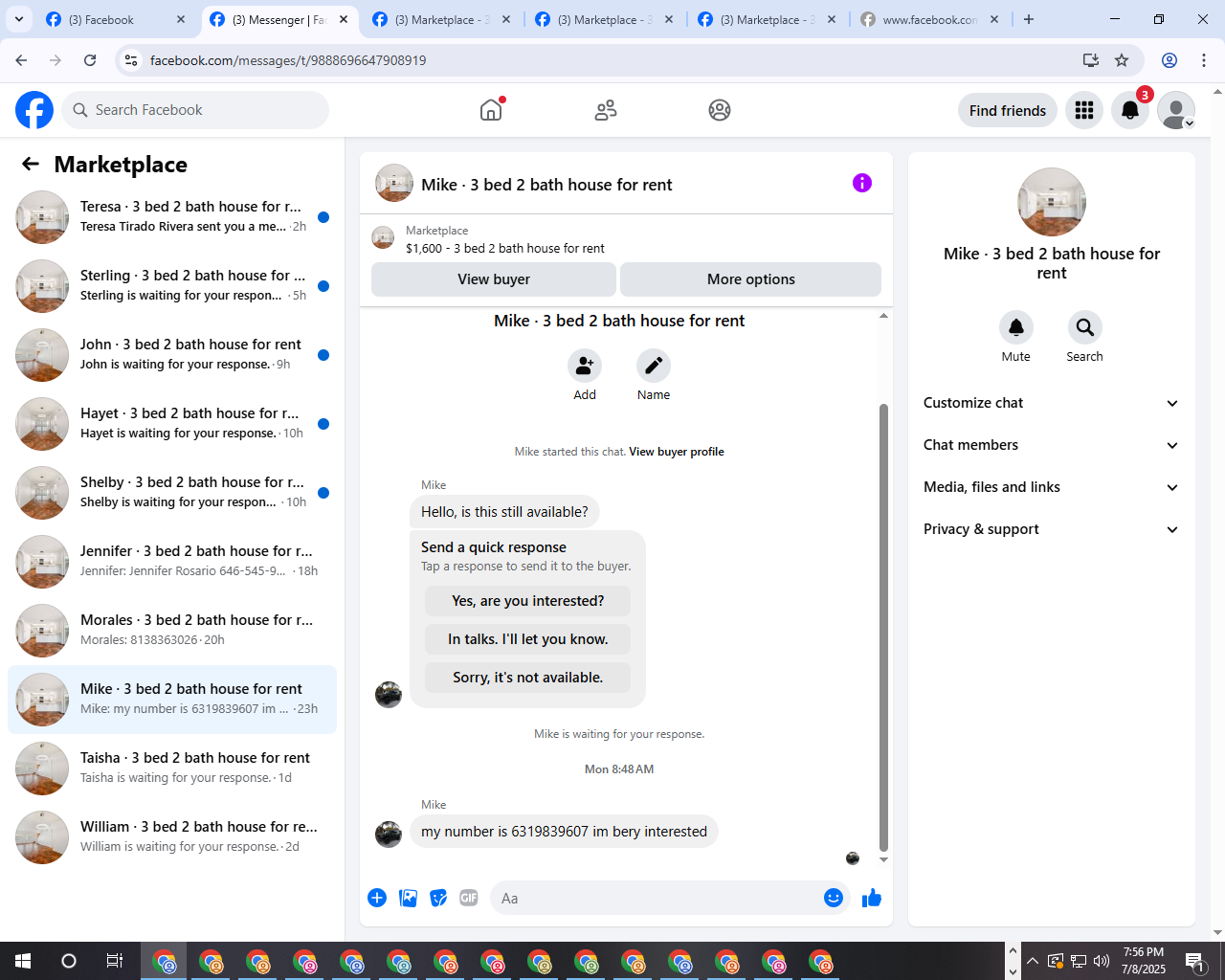Viewport: 1225px width, 980px height.
Task: Open Teresa's conversation in the list
Action: pyautogui.click(x=172, y=217)
